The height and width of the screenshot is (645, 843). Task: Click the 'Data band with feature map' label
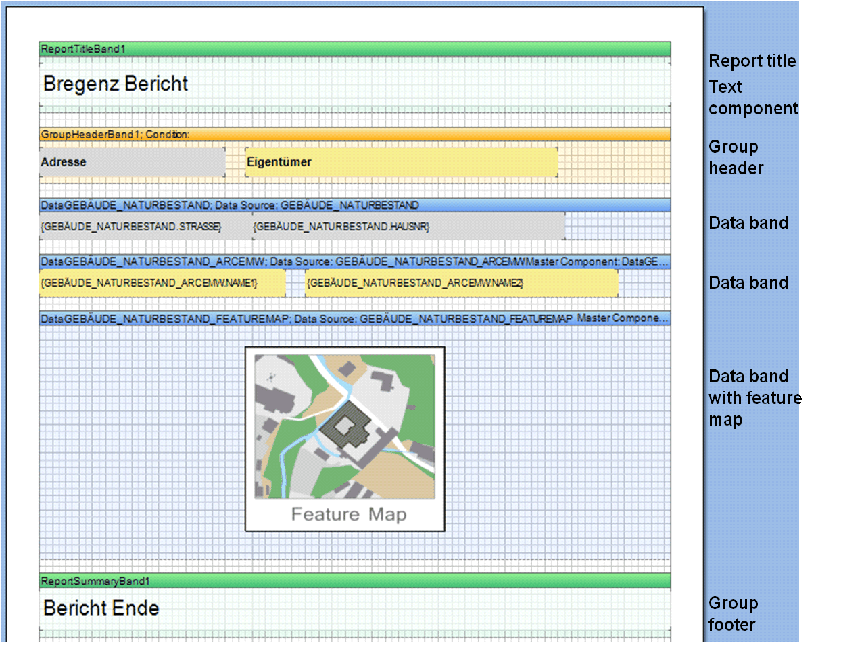click(754, 398)
